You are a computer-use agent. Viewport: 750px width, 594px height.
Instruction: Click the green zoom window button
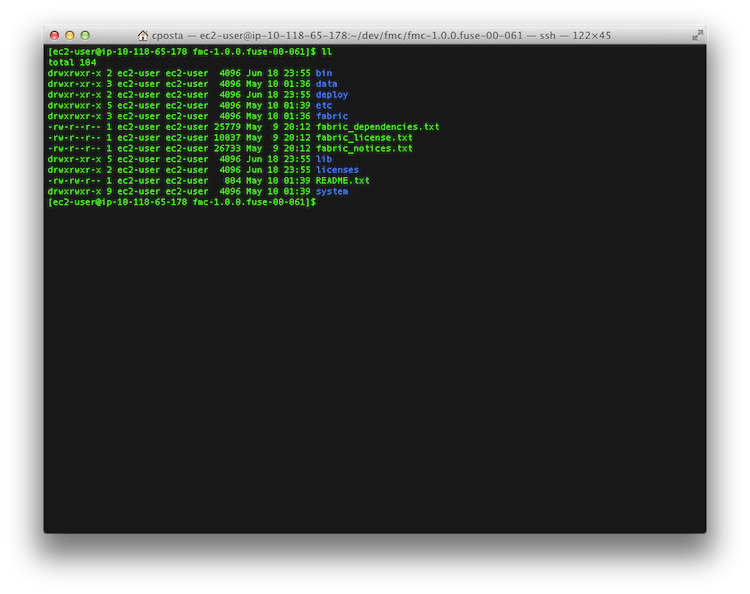[x=85, y=35]
